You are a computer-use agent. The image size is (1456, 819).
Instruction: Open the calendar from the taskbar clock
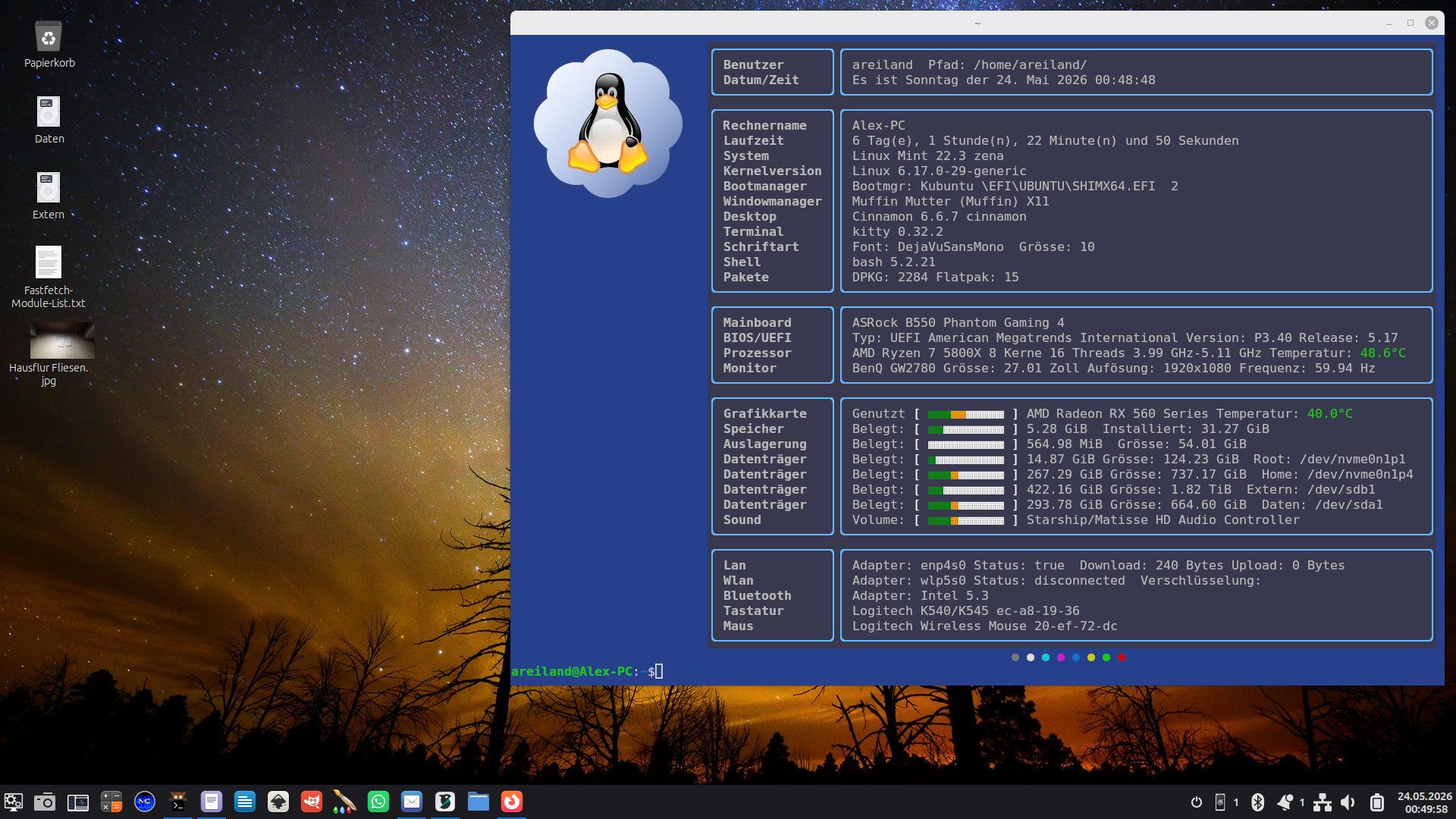point(1425,802)
